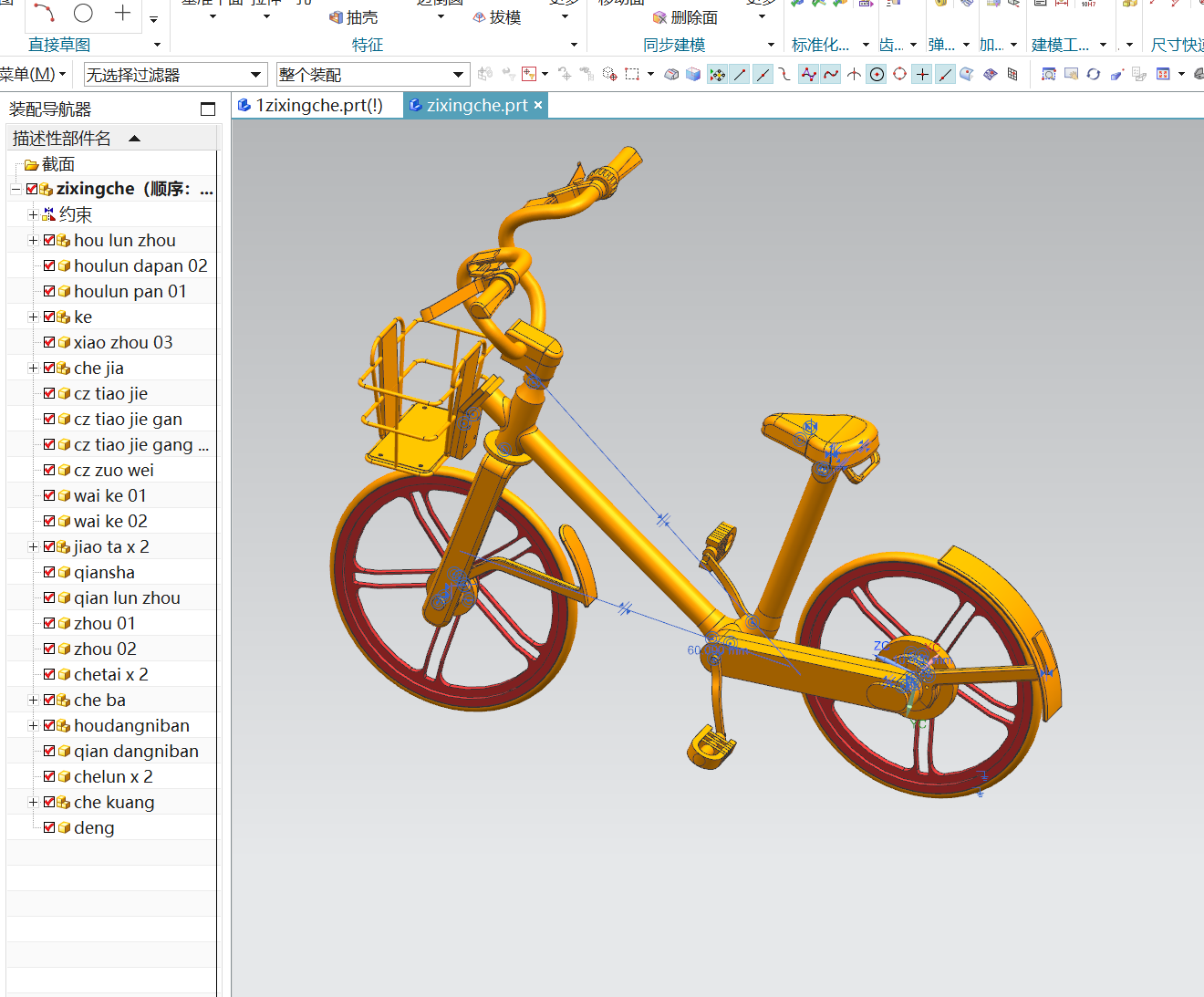Uncheck the hou lun zhou component
The image size is (1204, 997).
tap(49, 241)
